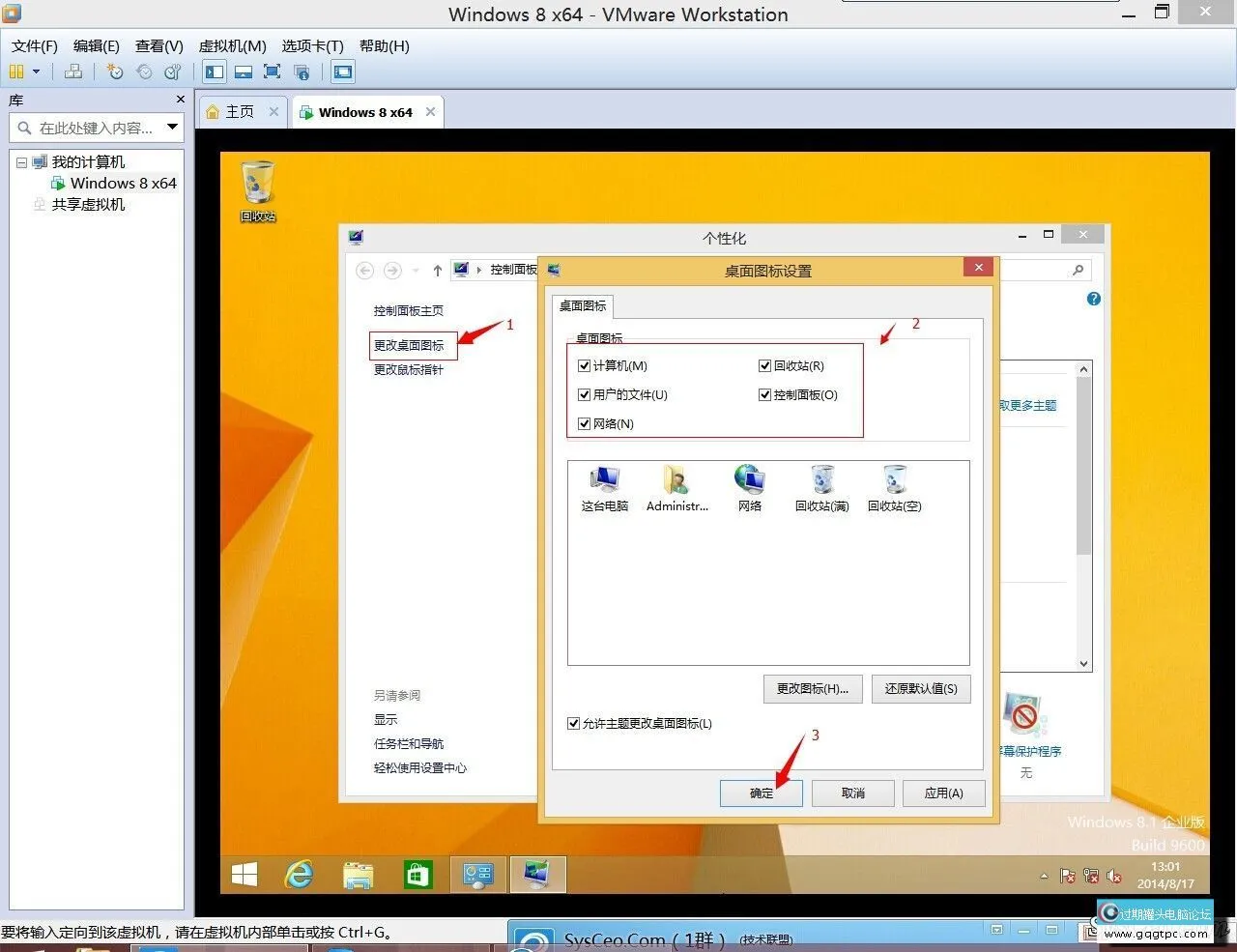This screenshot has height=952, width=1237.
Task: Uncheck the 计算机(M) checkbox
Action: click(584, 365)
